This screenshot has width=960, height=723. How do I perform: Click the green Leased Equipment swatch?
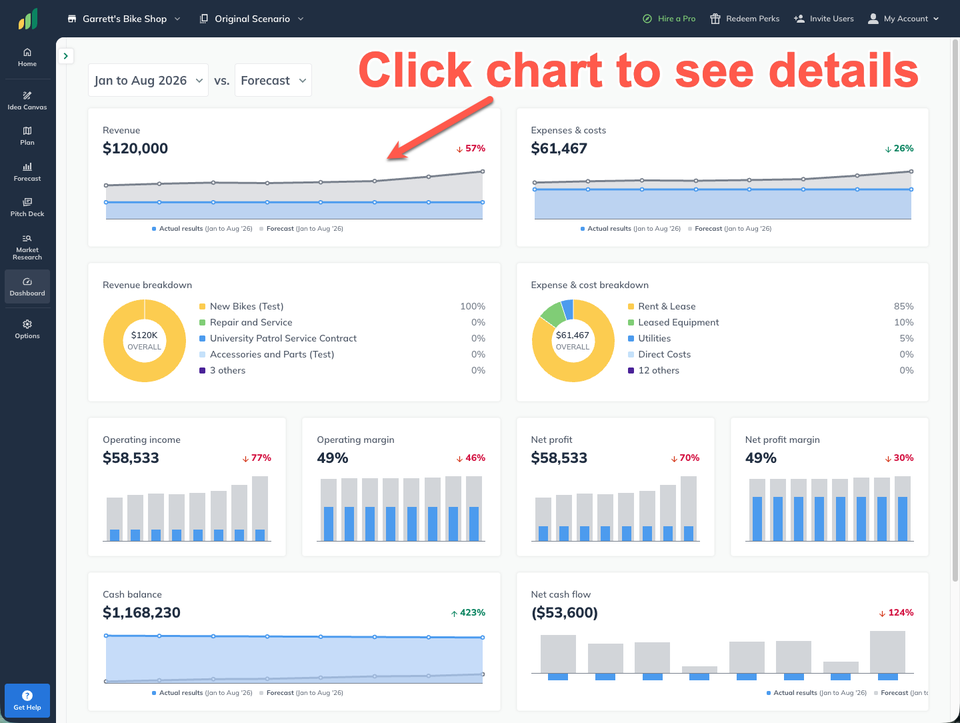pyautogui.click(x=631, y=323)
